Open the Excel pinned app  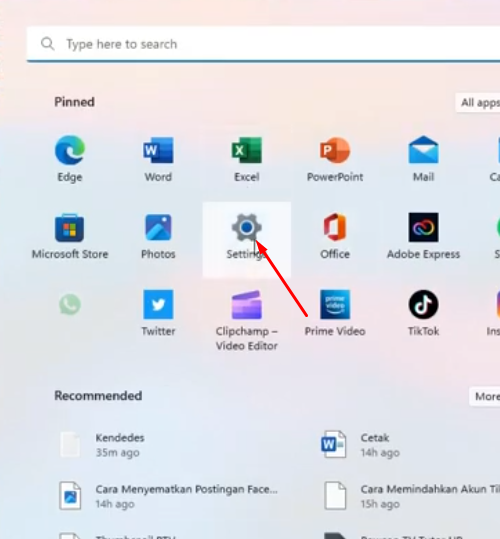[x=246, y=159]
